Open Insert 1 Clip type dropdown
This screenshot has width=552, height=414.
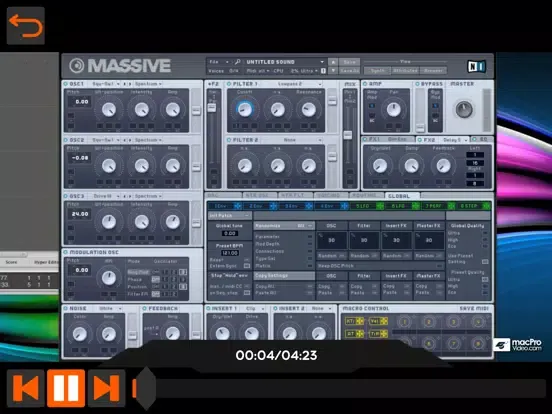point(254,309)
